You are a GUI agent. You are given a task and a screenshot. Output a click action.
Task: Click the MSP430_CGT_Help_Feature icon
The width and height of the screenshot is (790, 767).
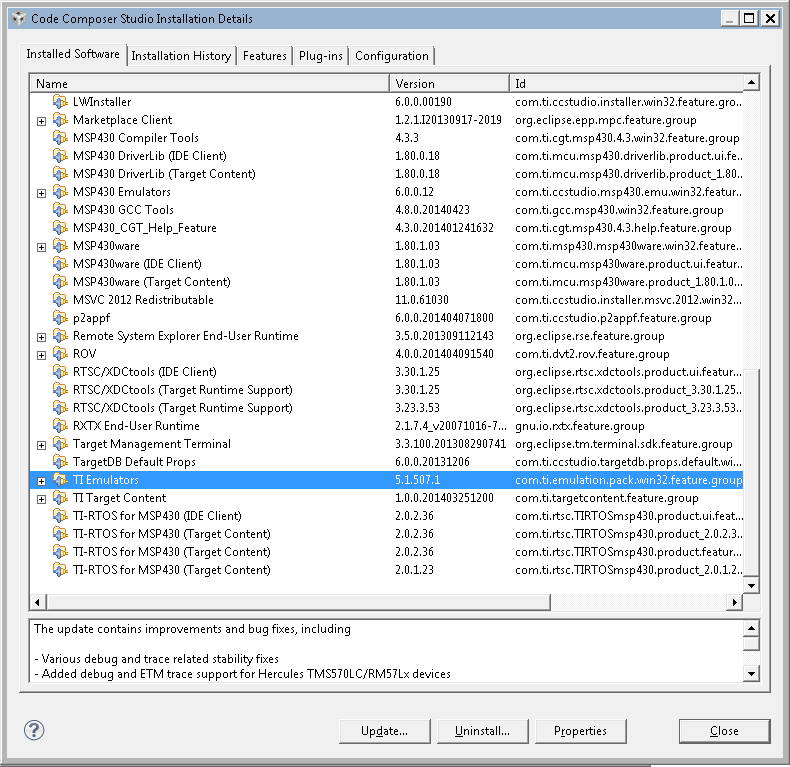[x=60, y=228]
